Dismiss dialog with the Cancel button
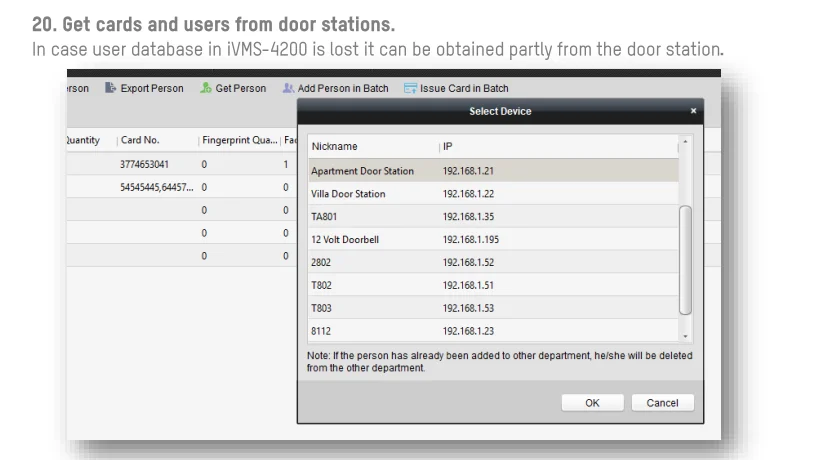Image resolution: width=836 pixels, height=460 pixels. click(662, 403)
